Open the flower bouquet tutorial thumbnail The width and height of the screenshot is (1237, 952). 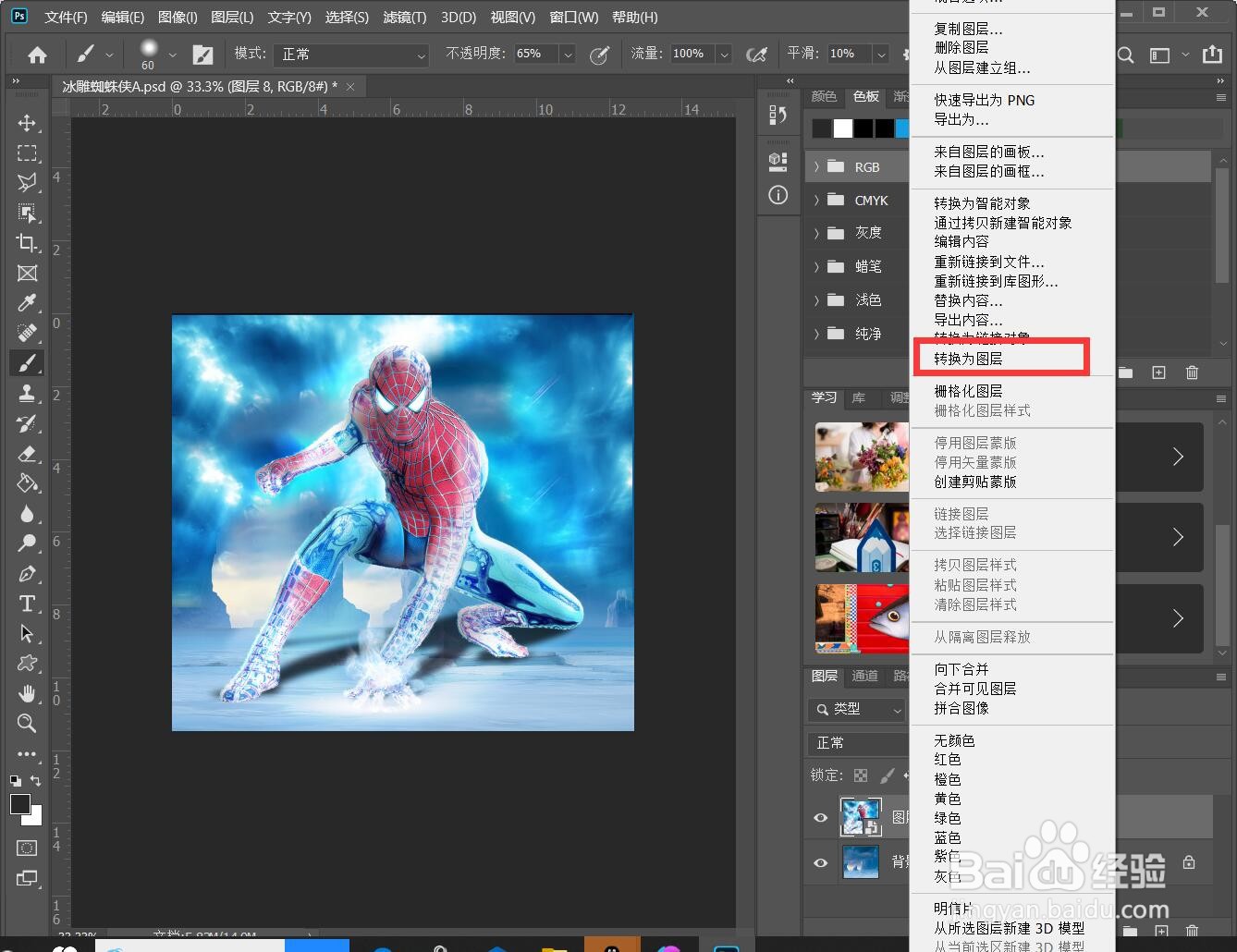click(862, 457)
